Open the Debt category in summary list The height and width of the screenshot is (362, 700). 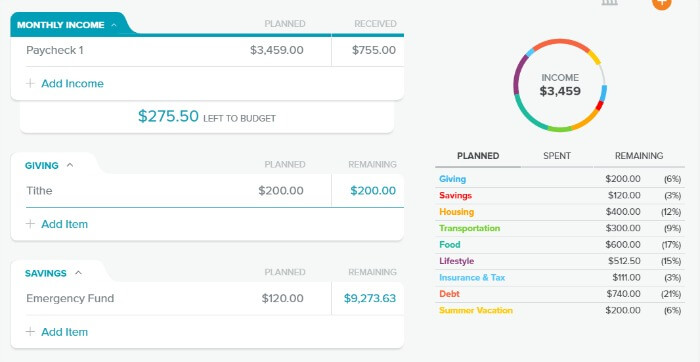449,294
